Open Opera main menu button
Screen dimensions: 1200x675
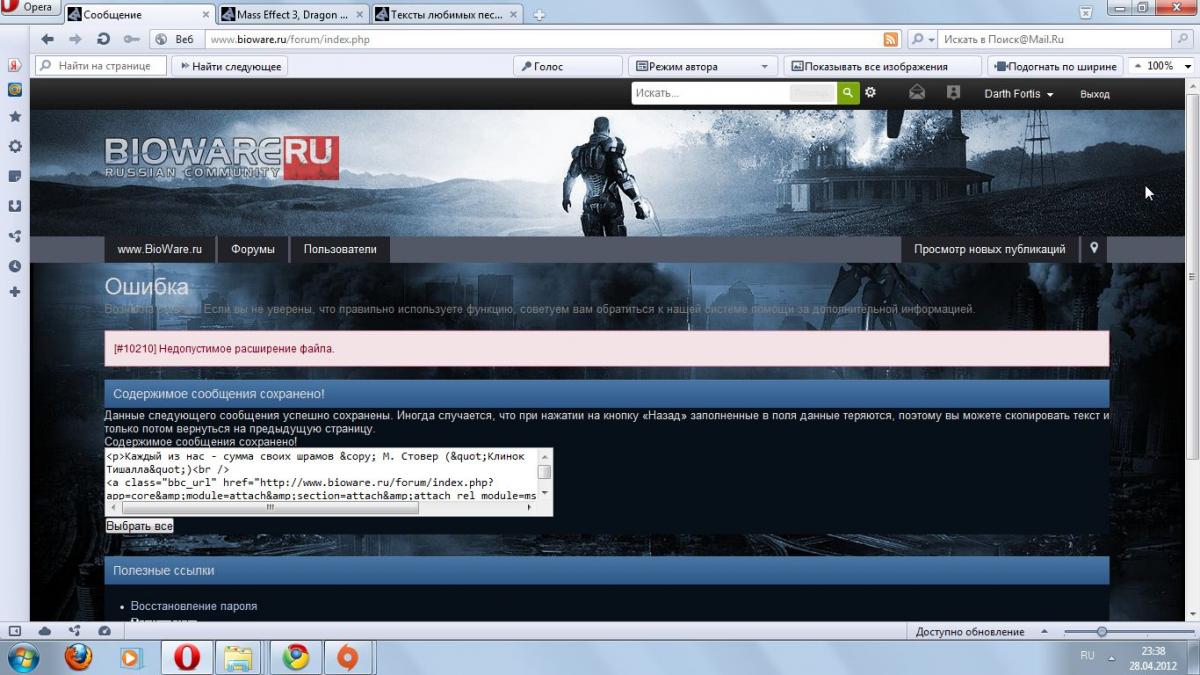pyautogui.click(x=31, y=8)
